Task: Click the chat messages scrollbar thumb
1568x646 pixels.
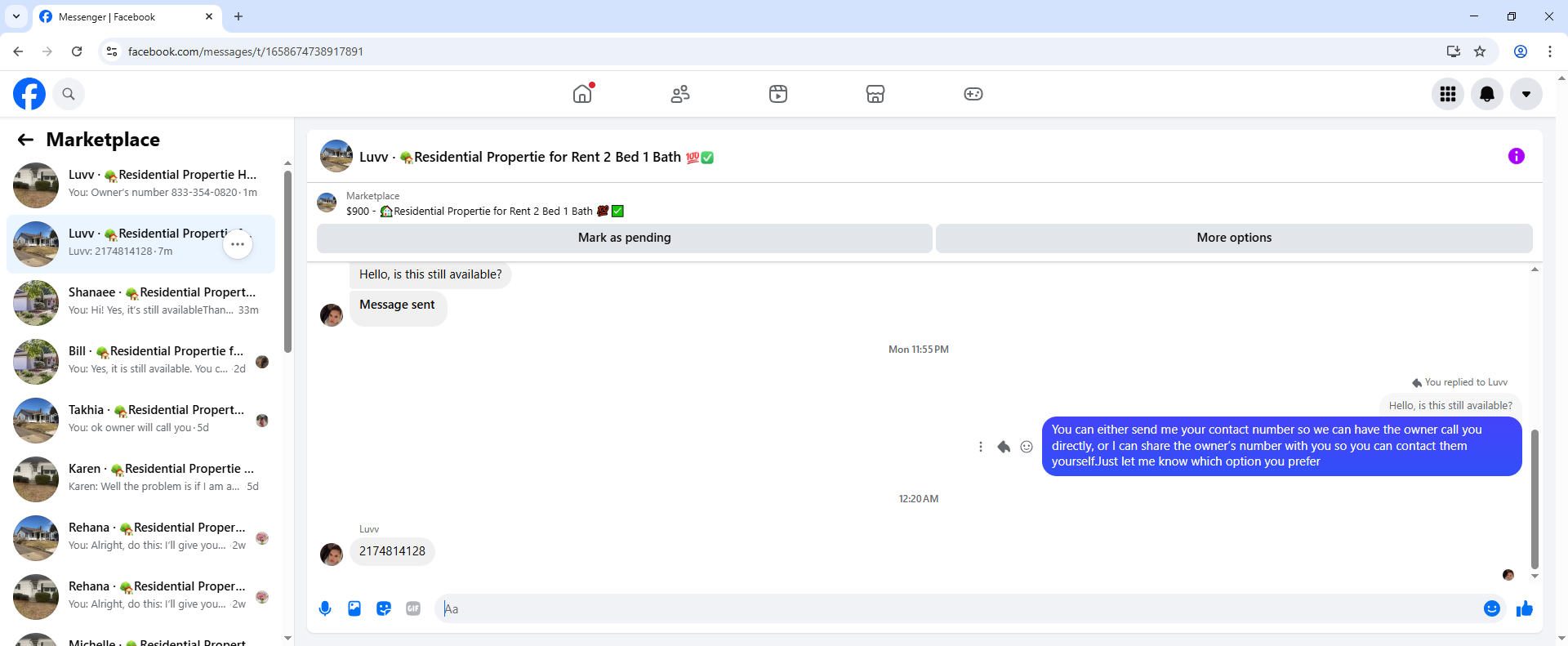Action: [x=1535, y=499]
